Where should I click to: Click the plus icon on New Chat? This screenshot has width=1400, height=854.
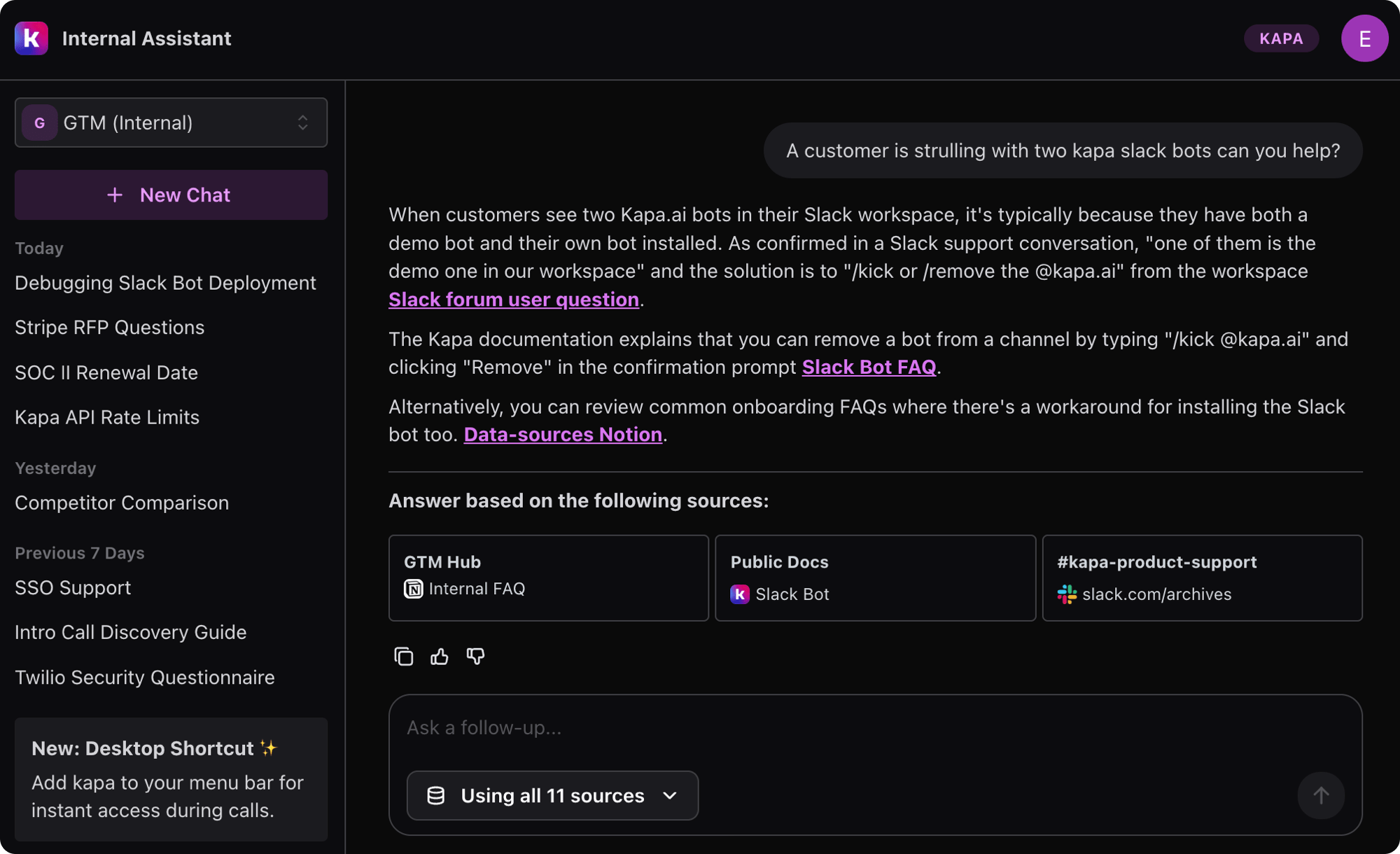115,195
